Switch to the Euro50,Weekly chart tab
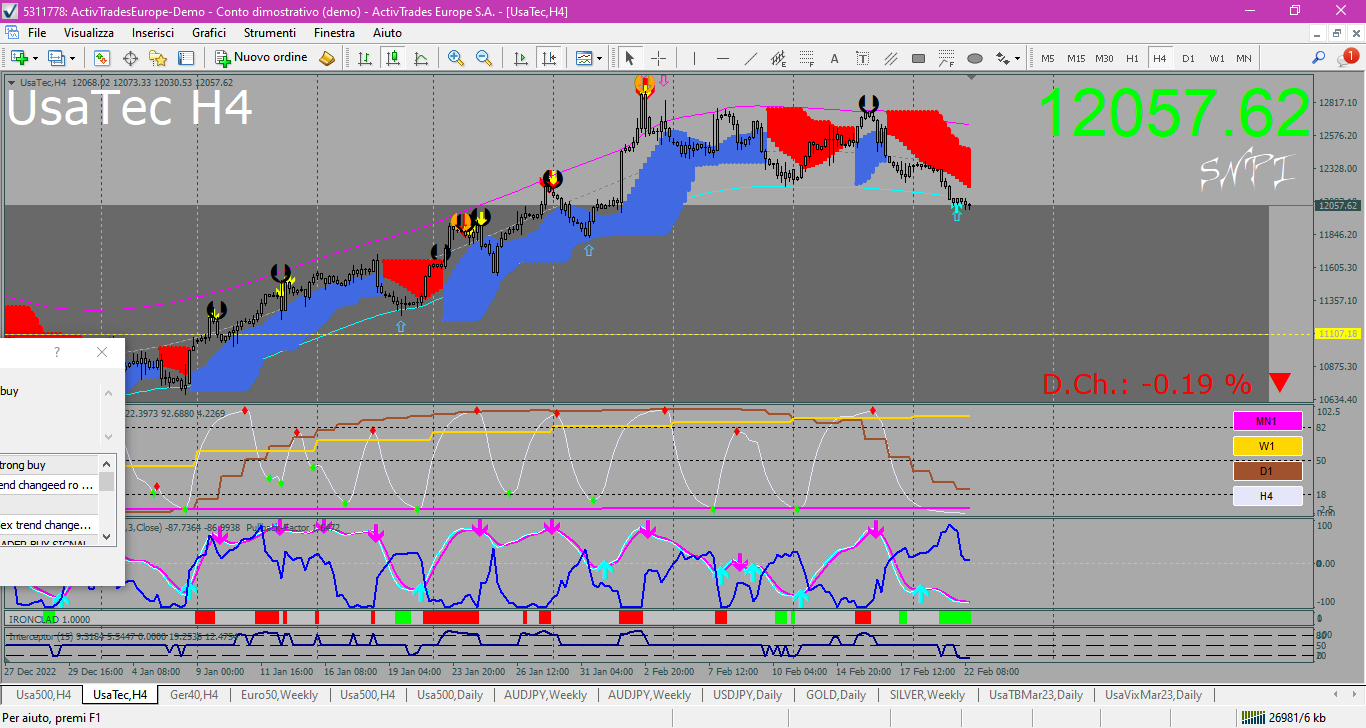Image resolution: width=1366 pixels, height=728 pixels. point(280,694)
